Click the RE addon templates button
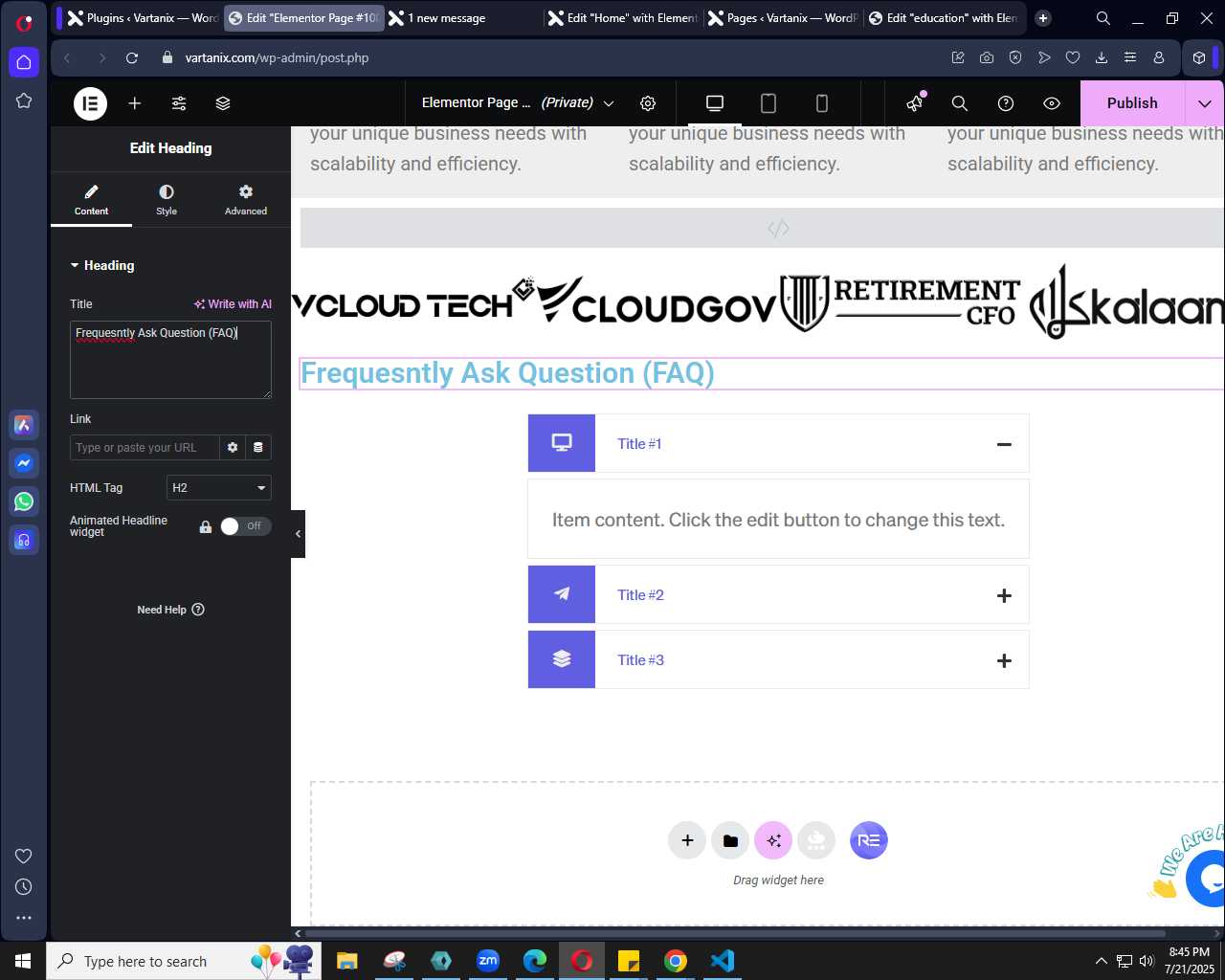The image size is (1225, 980). pos(869,840)
